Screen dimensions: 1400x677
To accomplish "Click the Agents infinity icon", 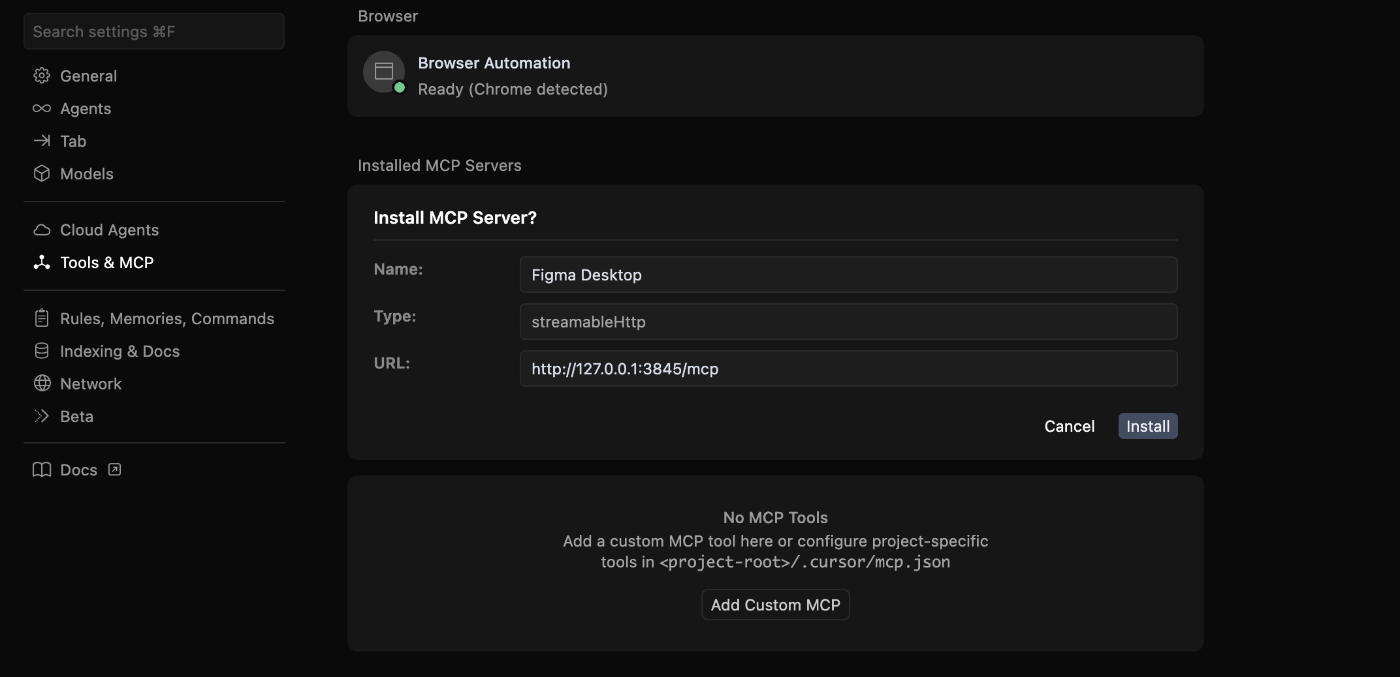I will pos(42,108).
